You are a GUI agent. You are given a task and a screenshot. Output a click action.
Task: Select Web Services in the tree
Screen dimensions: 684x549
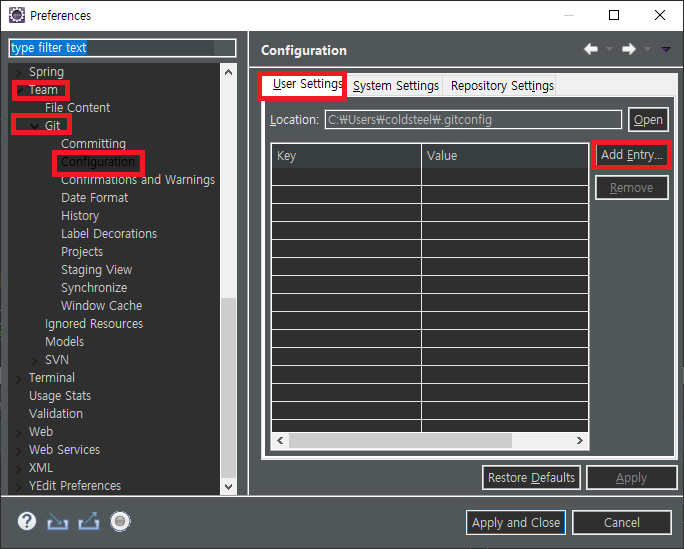64,450
